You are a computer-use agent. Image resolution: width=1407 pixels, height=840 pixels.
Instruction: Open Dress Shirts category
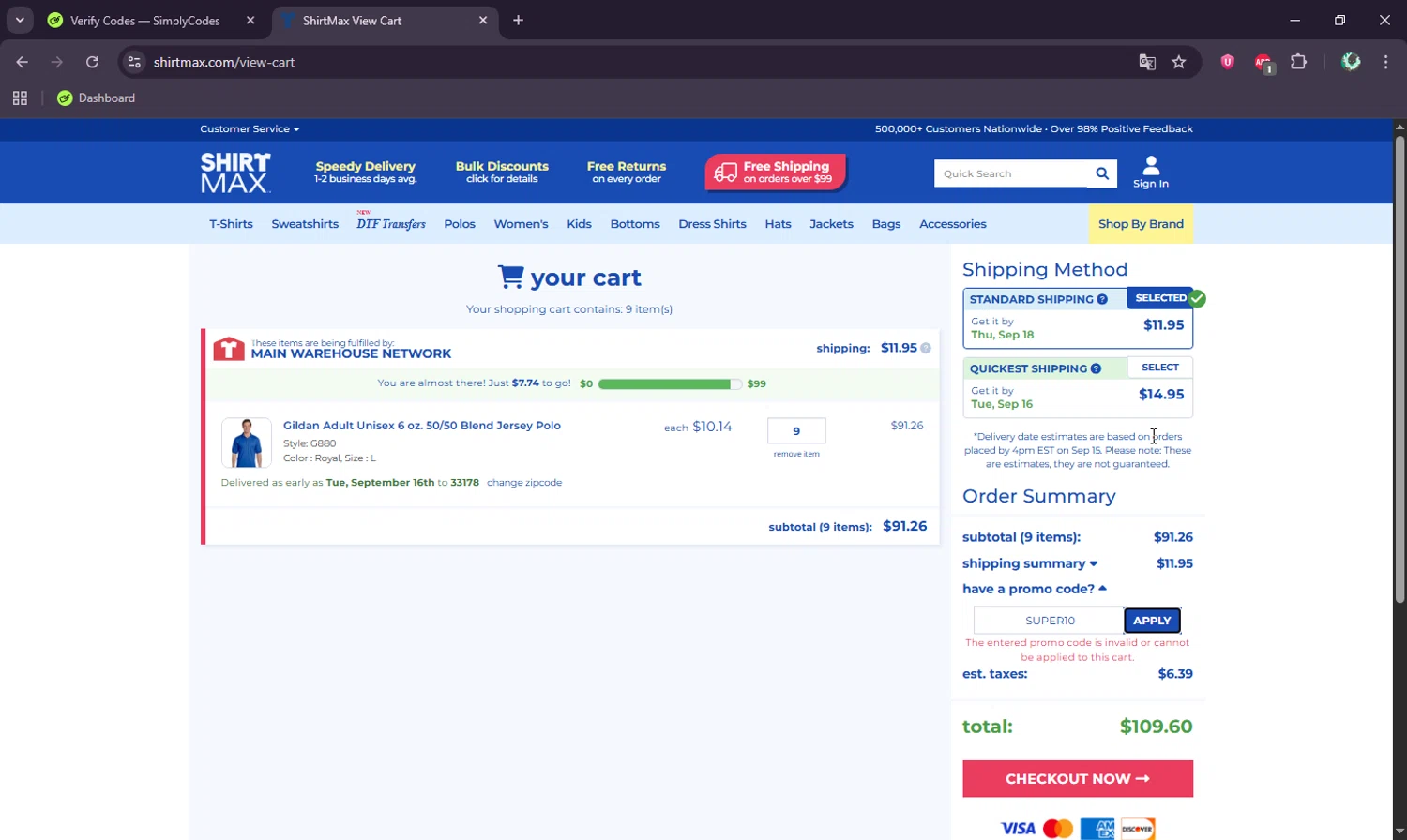click(x=712, y=224)
